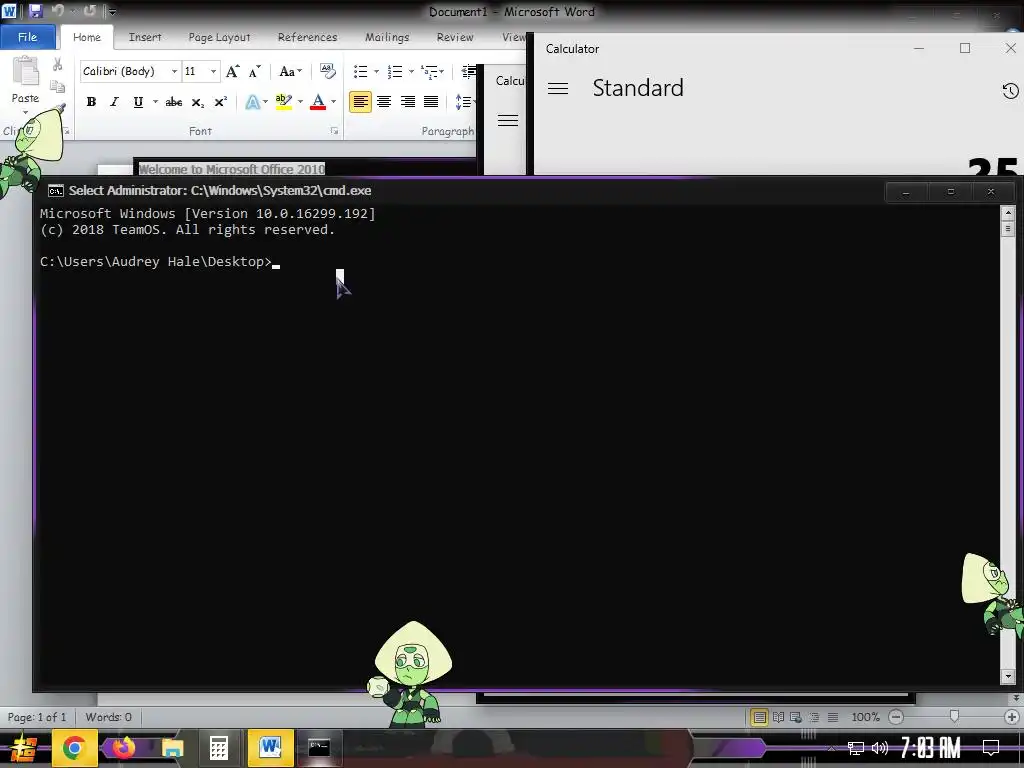Viewport: 1024px width, 768px height.
Task: Click the Copy icon below the scissors
Action: pos(57,86)
